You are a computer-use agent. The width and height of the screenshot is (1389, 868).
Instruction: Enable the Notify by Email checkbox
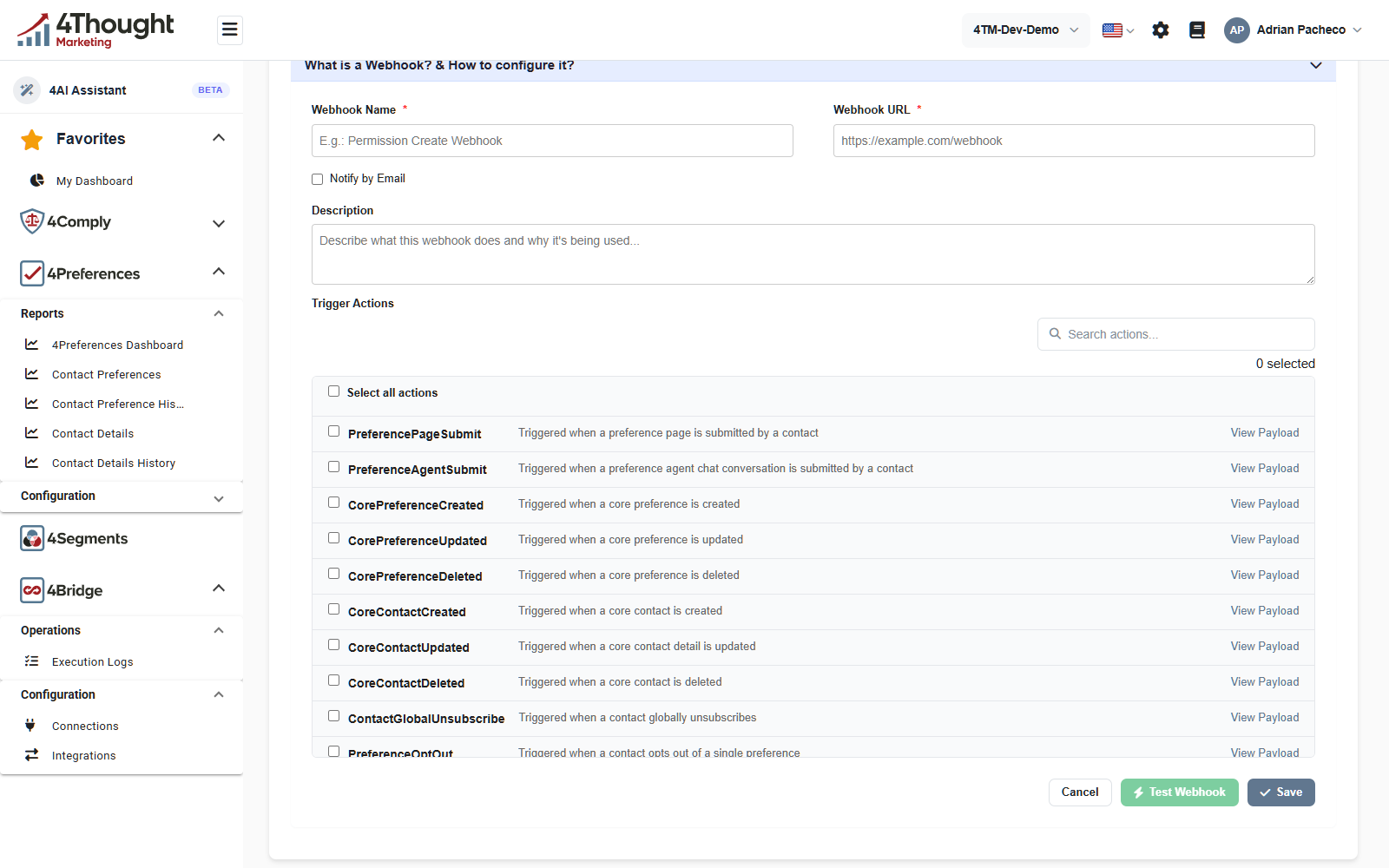click(x=317, y=180)
